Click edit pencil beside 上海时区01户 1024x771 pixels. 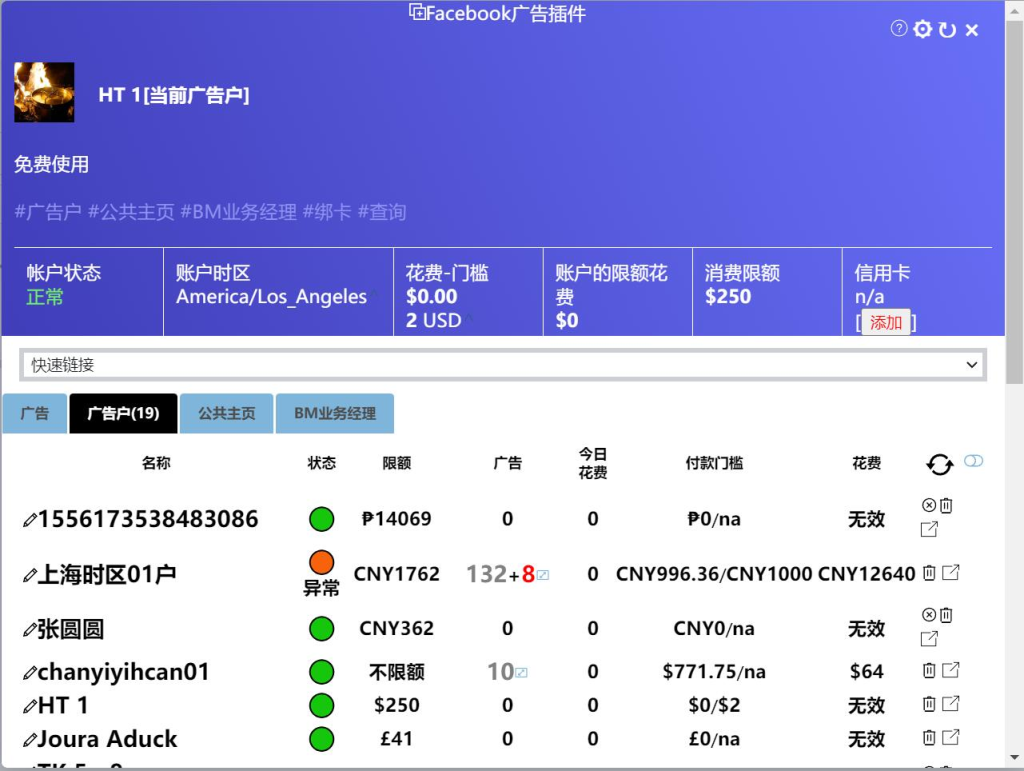click(29, 575)
